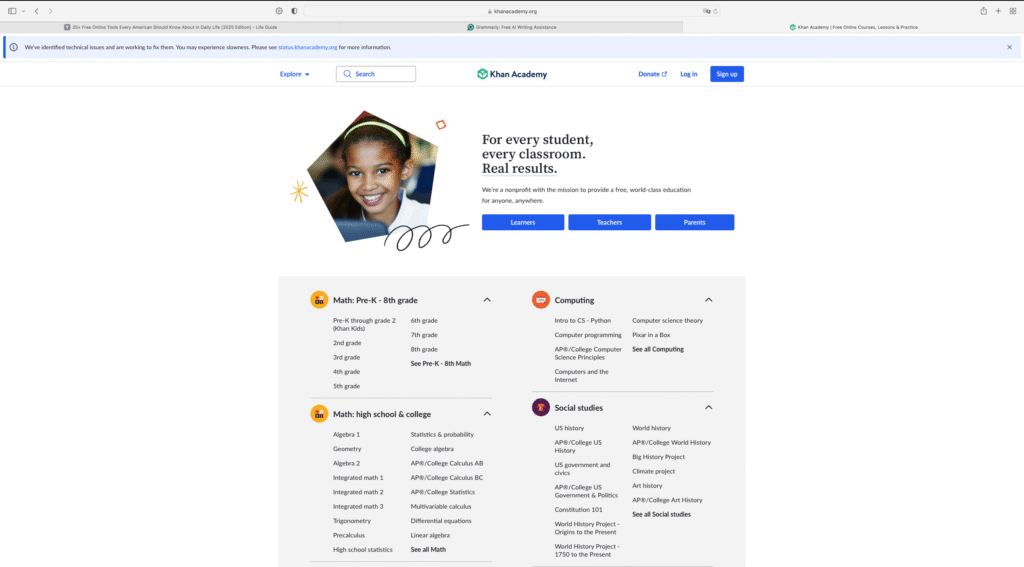1024x567 pixels.
Task: Click the Teachers button
Action: [609, 222]
